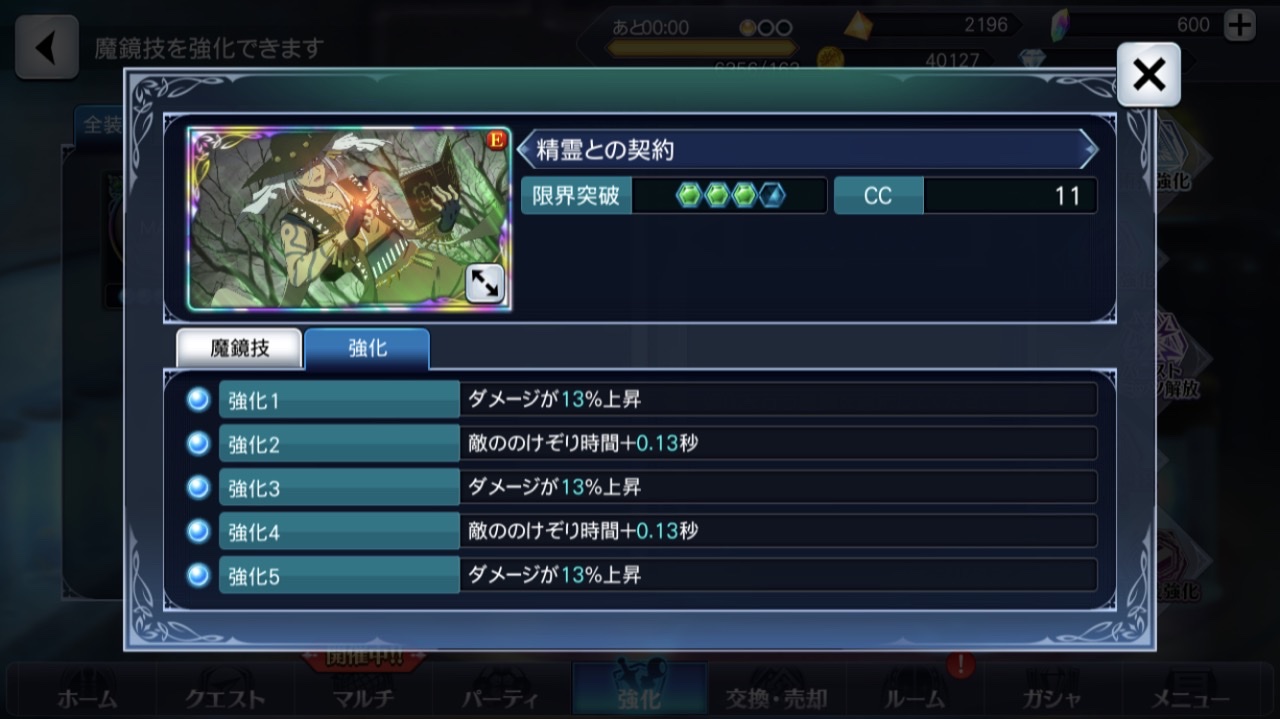Expand card artwork with the arrows icon

[x=485, y=285]
